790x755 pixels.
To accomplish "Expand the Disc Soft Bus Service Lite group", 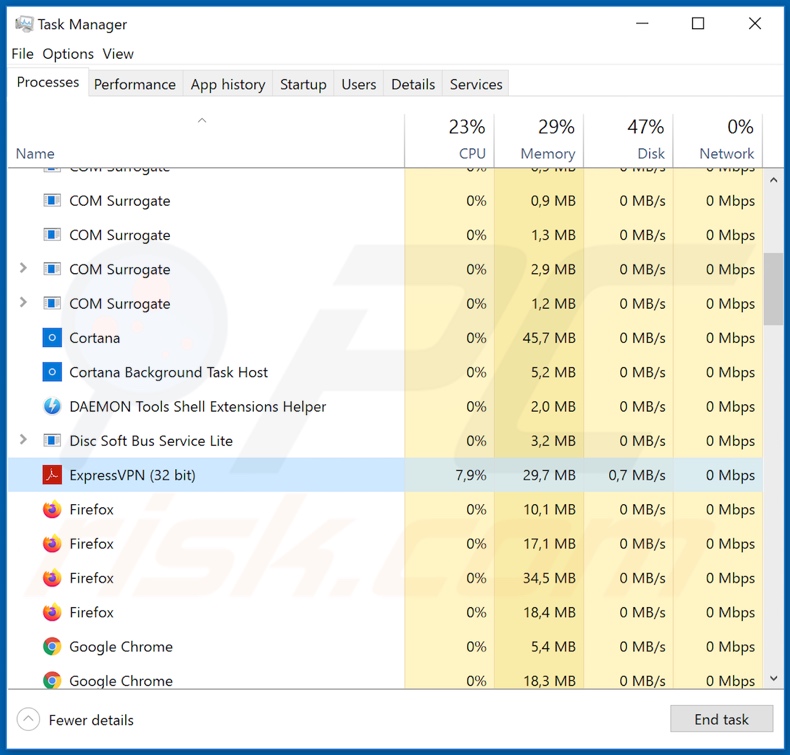I will [x=23, y=440].
